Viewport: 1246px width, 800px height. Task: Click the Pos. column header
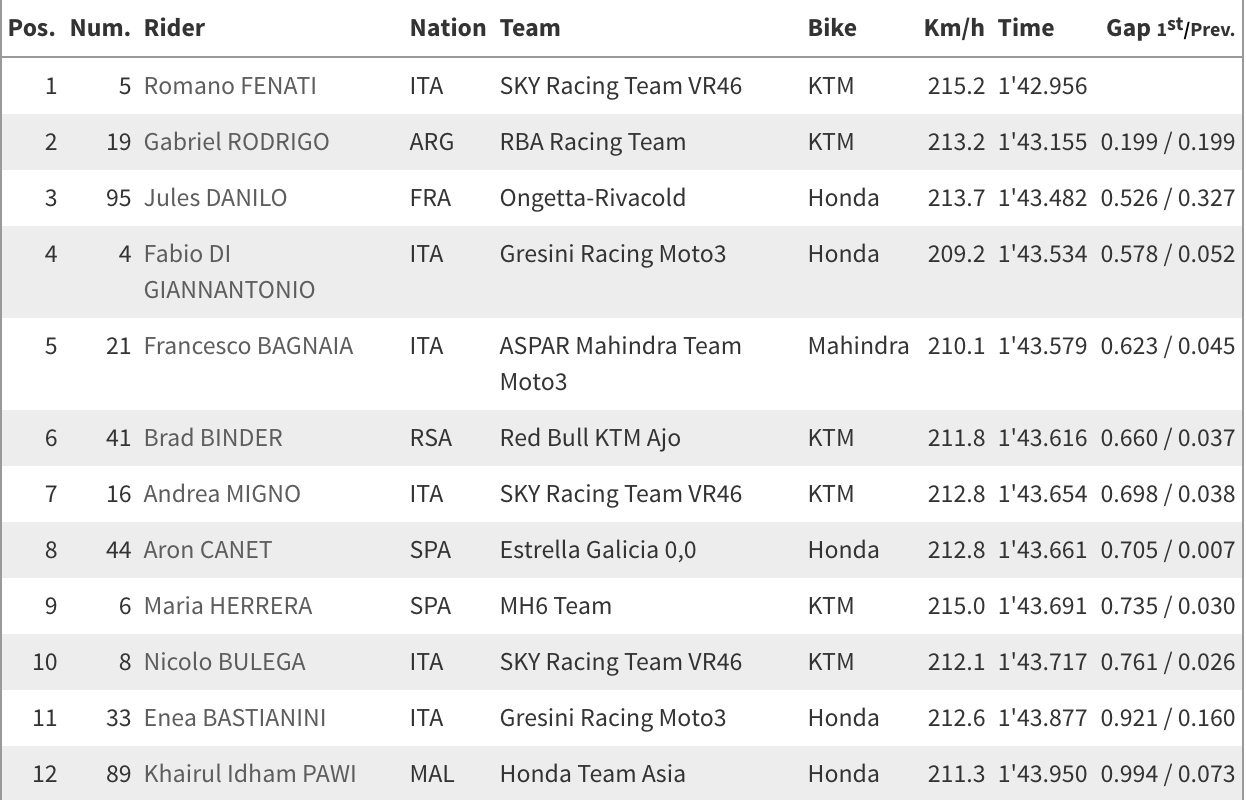pyautogui.click(x=32, y=28)
